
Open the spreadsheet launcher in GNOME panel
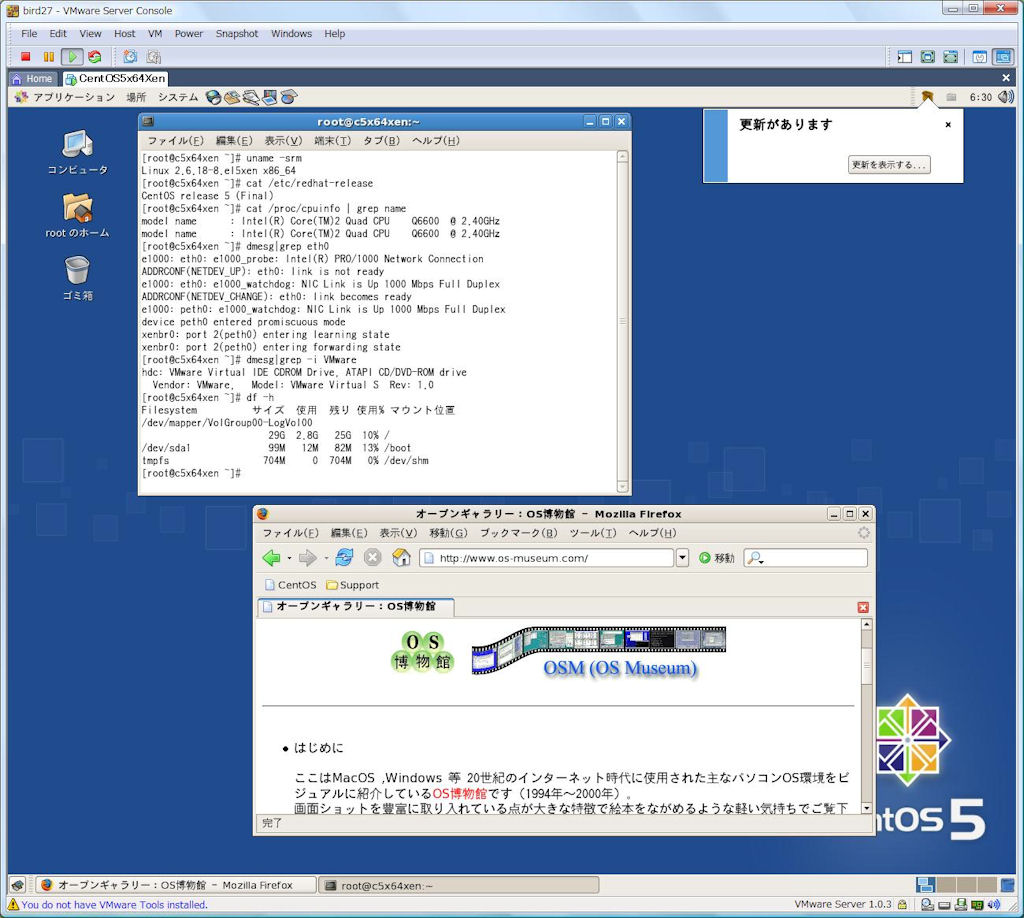pos(288,97)
